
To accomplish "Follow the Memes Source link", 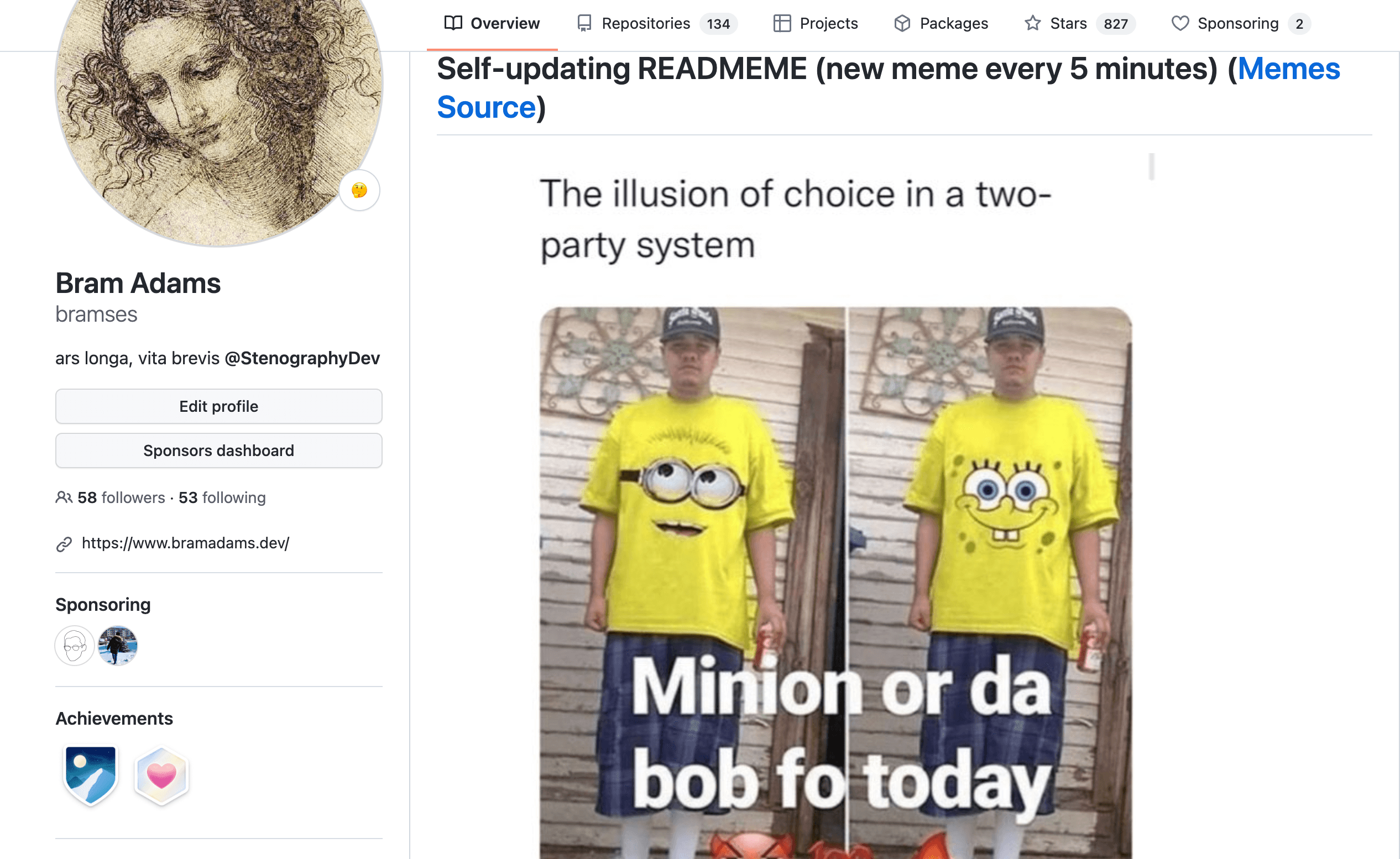I will 888,88.
